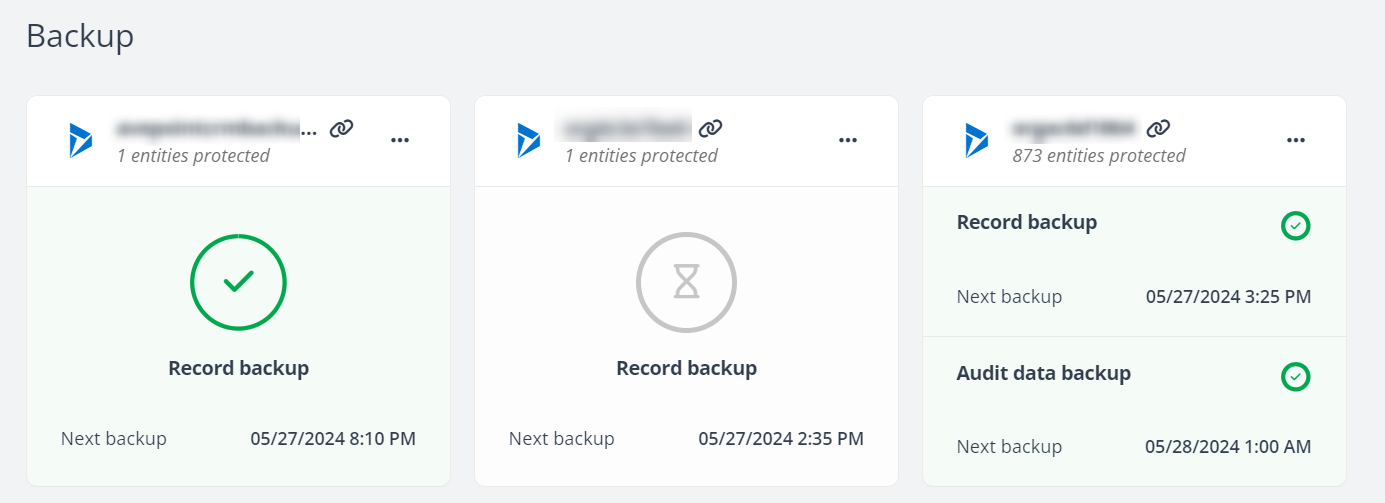
Task: Click large green checkmark status icon
Action: tap(238, 284)
